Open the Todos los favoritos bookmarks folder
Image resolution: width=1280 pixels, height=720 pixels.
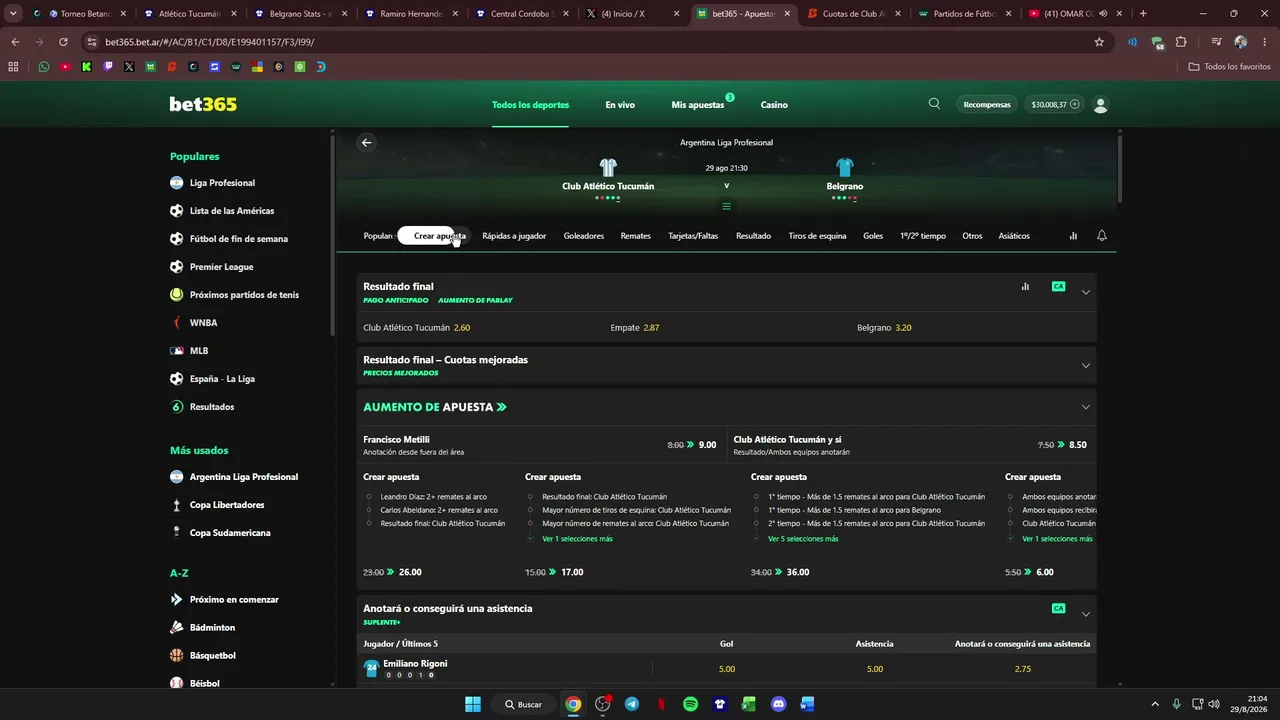tap(1229, 66)
